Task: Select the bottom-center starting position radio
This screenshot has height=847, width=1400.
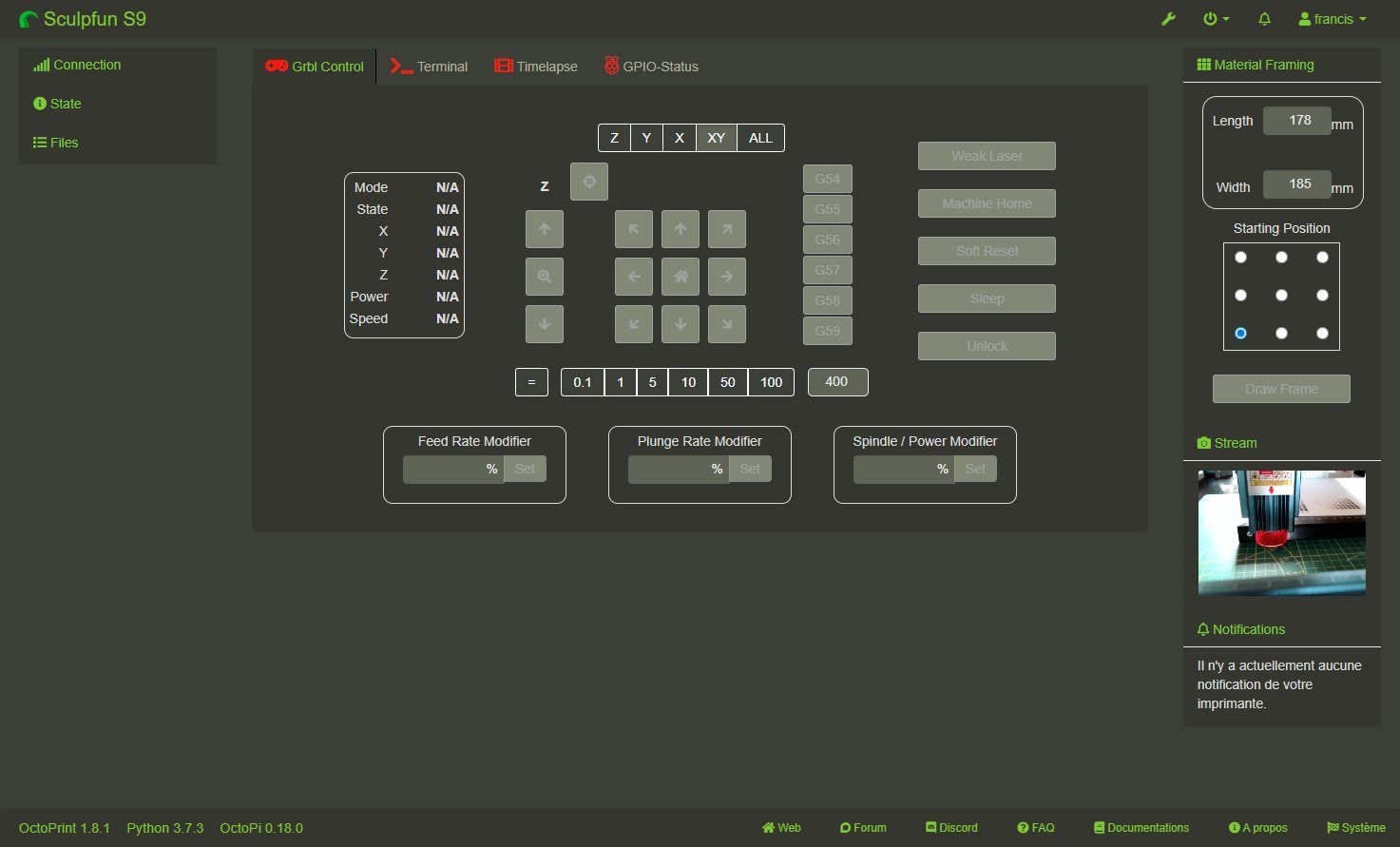Action: 1281,333
